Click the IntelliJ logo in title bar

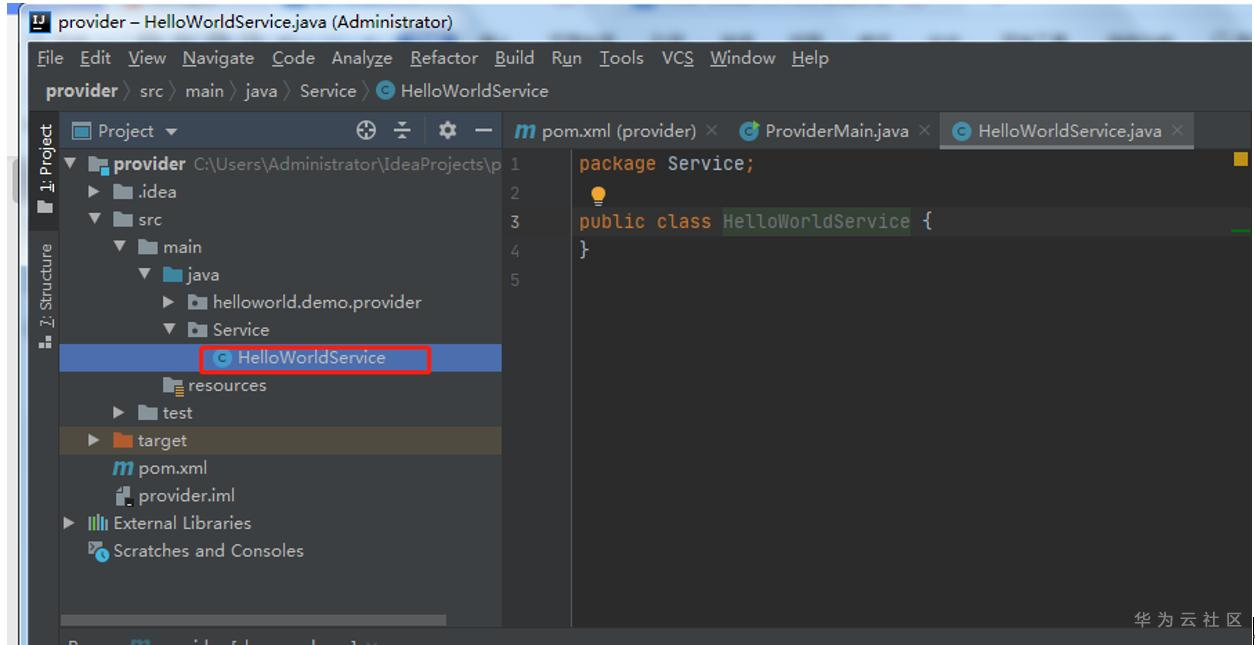coord(42,21)
